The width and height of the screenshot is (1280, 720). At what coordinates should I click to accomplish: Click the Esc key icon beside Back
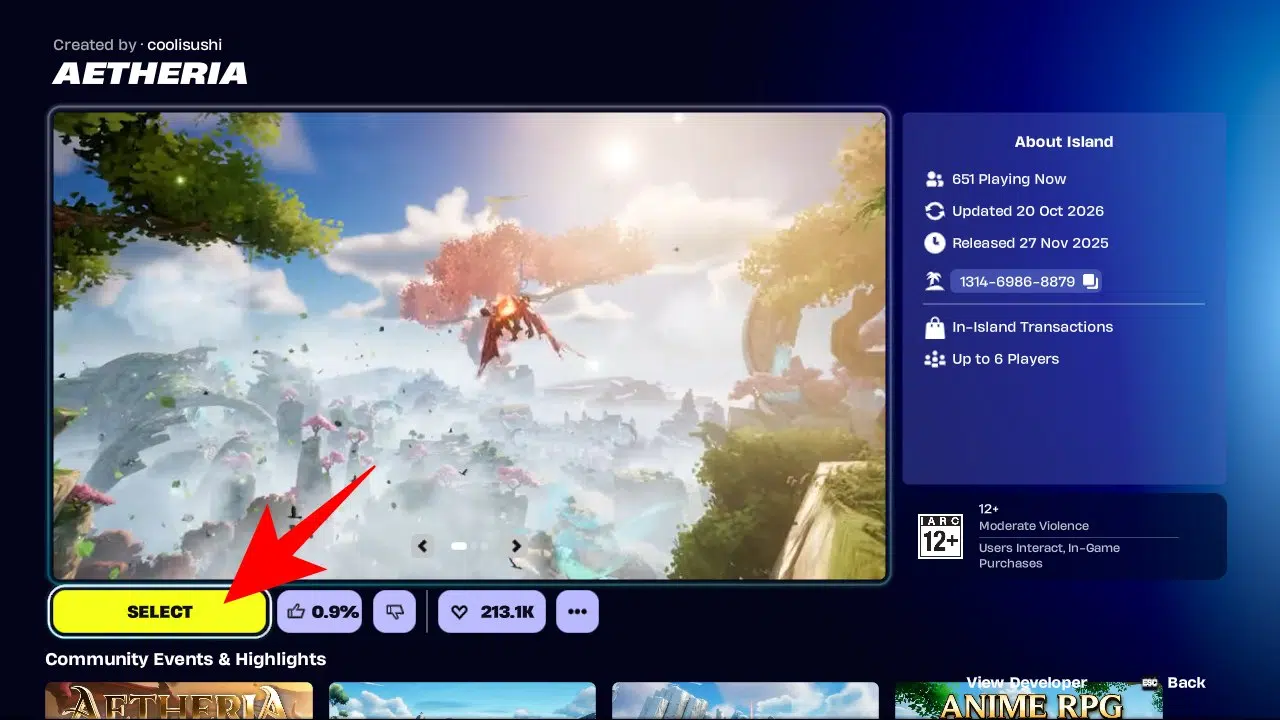1149,683
